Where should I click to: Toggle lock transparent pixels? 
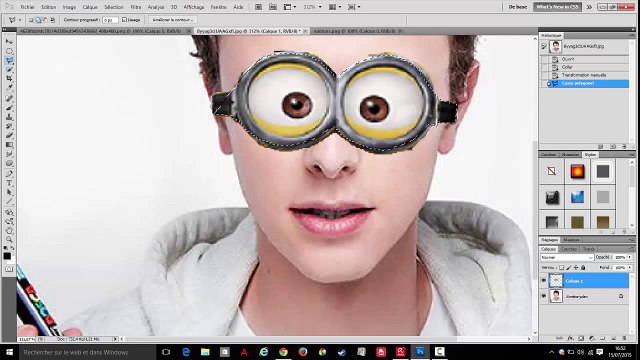click(x=561, y=268)
